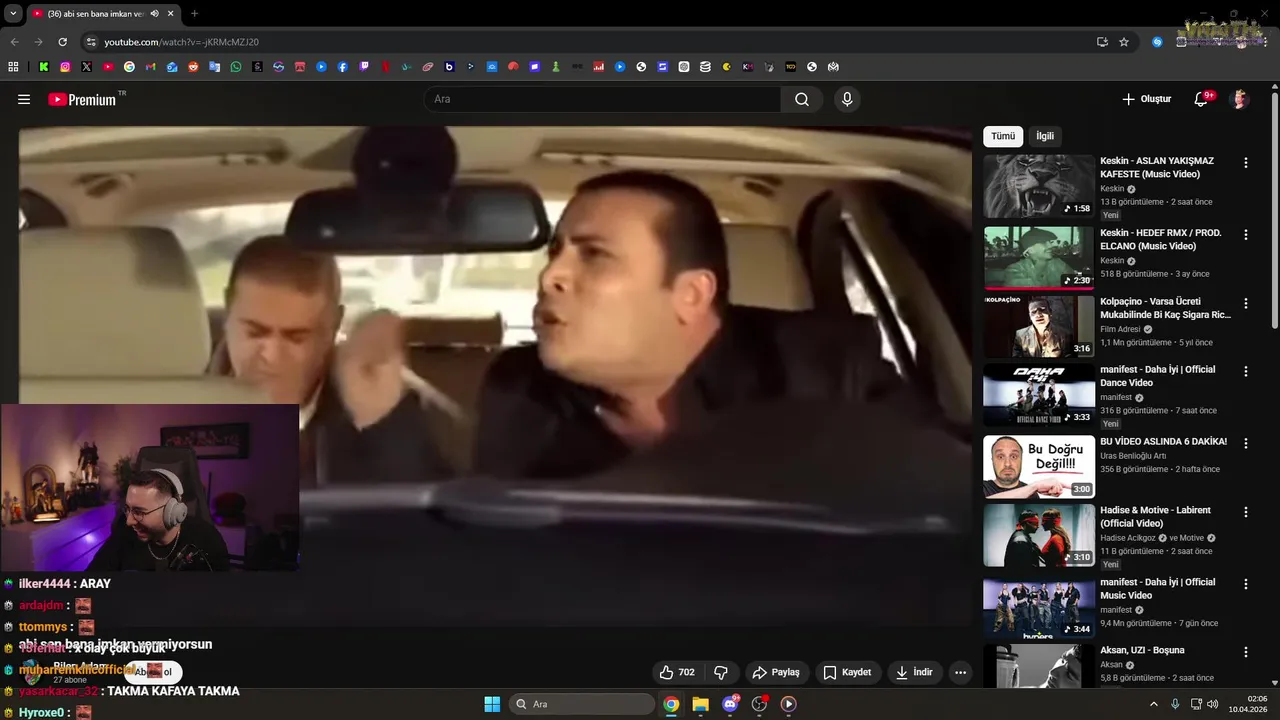Open a new browser tab
Screen dimensions: 1280x720
[x=194, y=14]
